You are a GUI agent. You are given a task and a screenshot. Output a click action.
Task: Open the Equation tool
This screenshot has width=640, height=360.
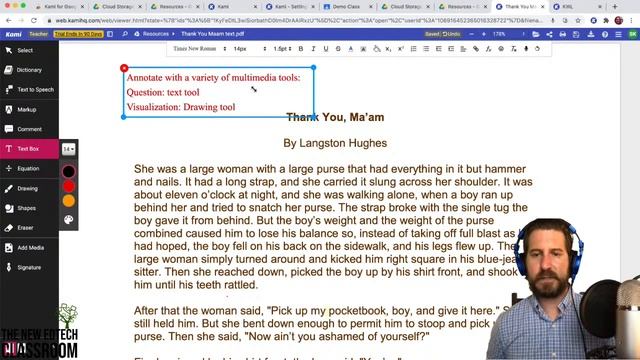[29, 168]
